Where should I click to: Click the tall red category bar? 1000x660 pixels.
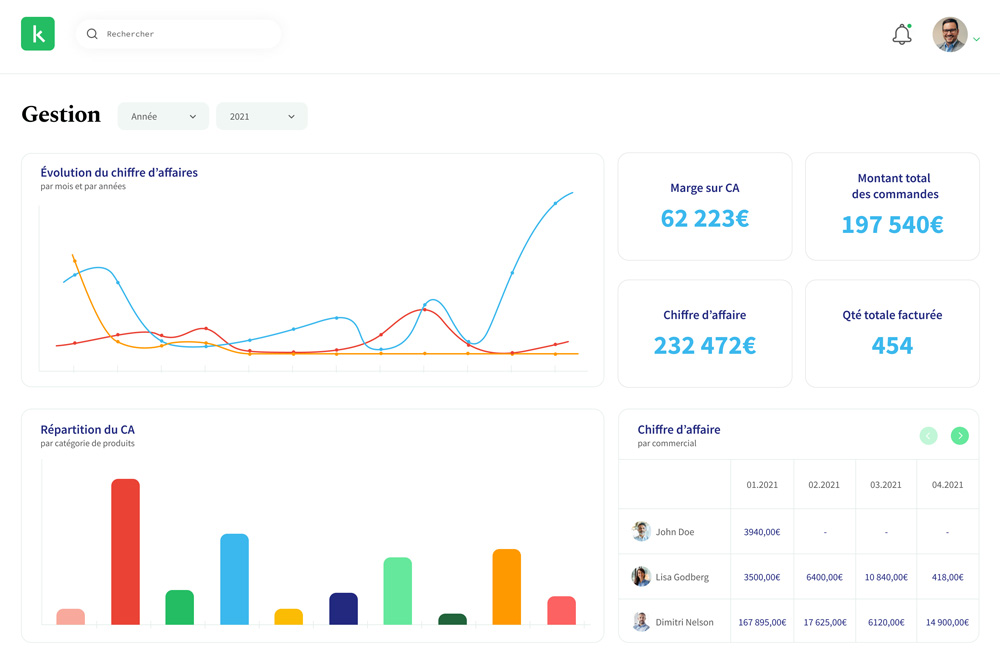click(x=125, y=552)
